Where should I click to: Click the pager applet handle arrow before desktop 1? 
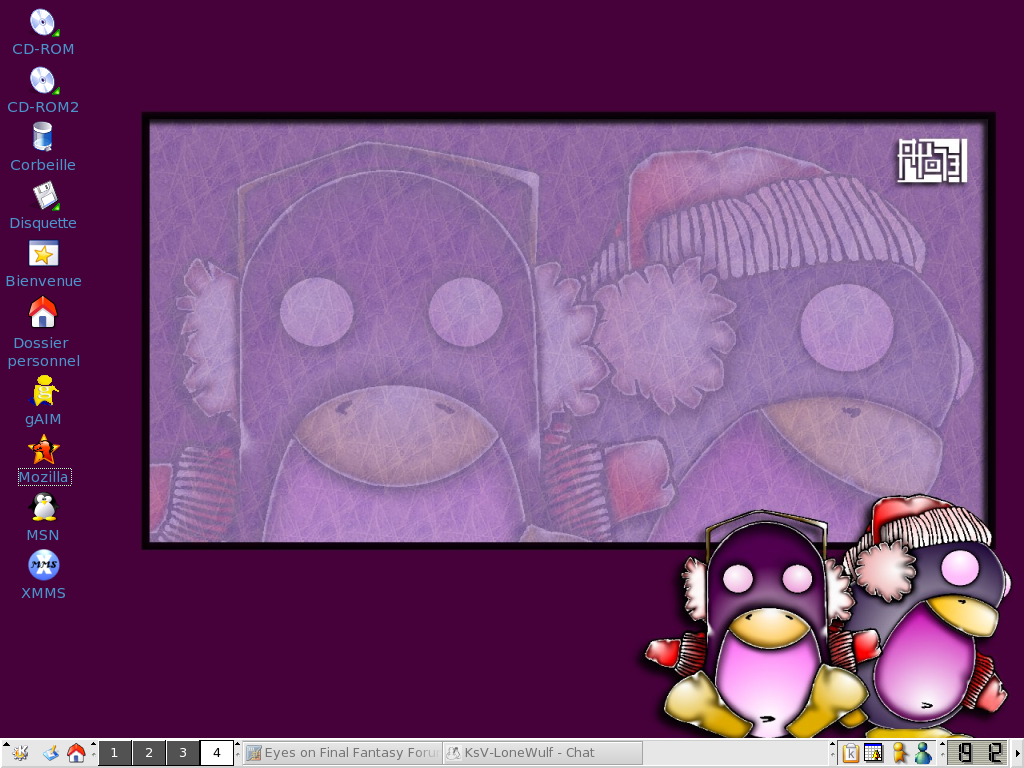pyautogui.click(x=93, y=744)
